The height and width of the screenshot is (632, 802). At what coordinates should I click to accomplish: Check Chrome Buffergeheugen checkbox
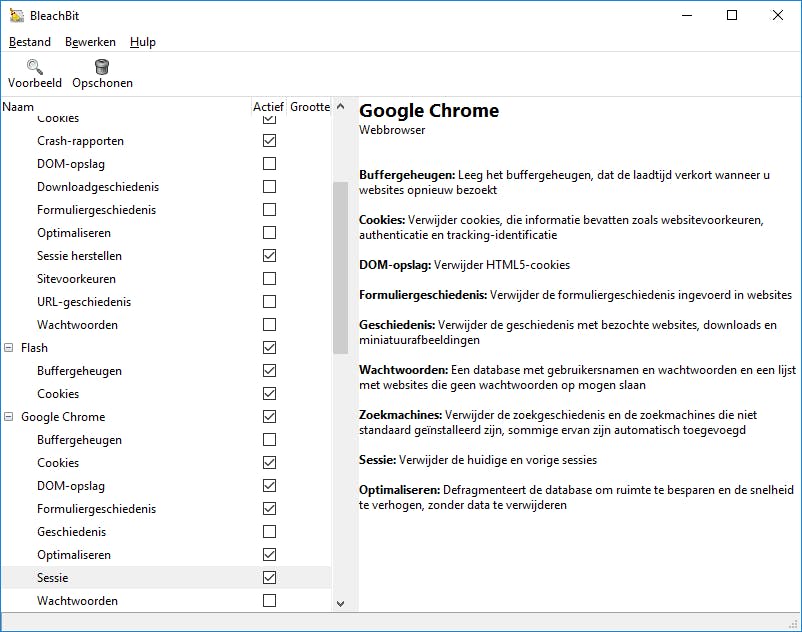click(x=270, y=440)
